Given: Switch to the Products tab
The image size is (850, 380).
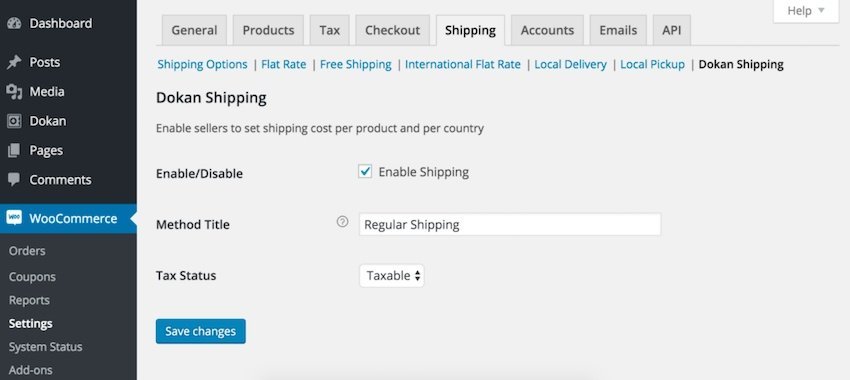Looking at the screenshot, I should pos(268,30).
